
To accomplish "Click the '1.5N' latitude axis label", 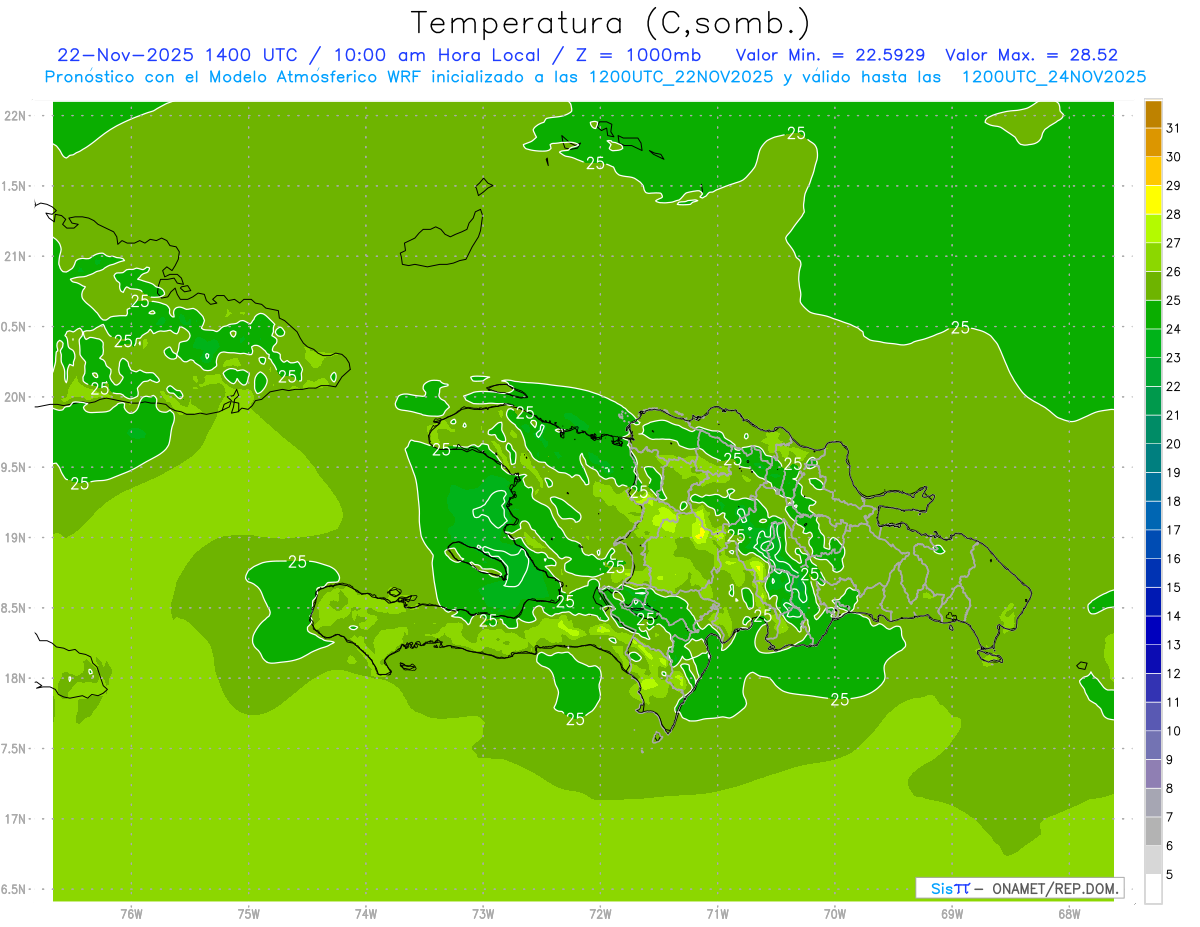I will 14,186.
